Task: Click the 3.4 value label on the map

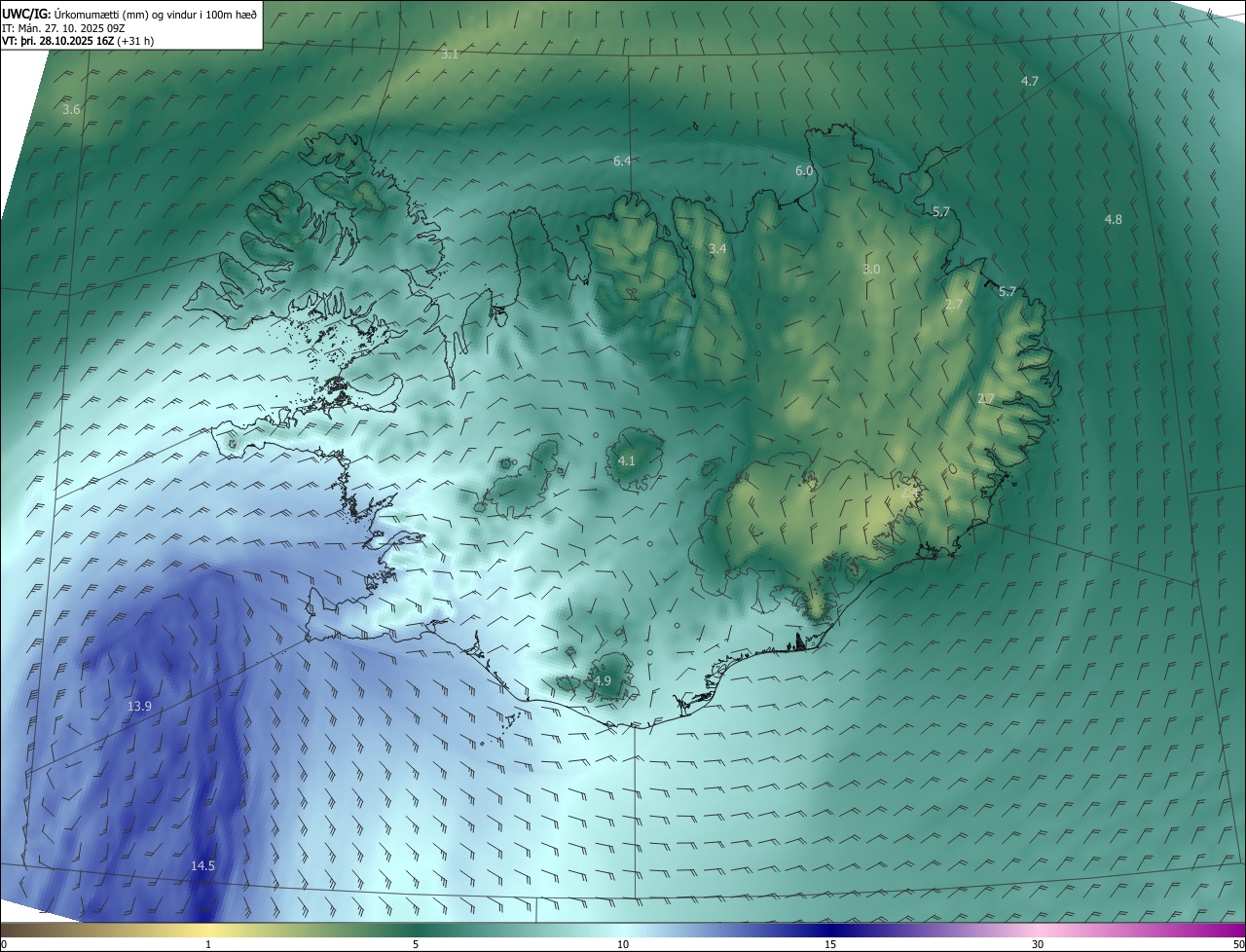Action: (717, 249)
